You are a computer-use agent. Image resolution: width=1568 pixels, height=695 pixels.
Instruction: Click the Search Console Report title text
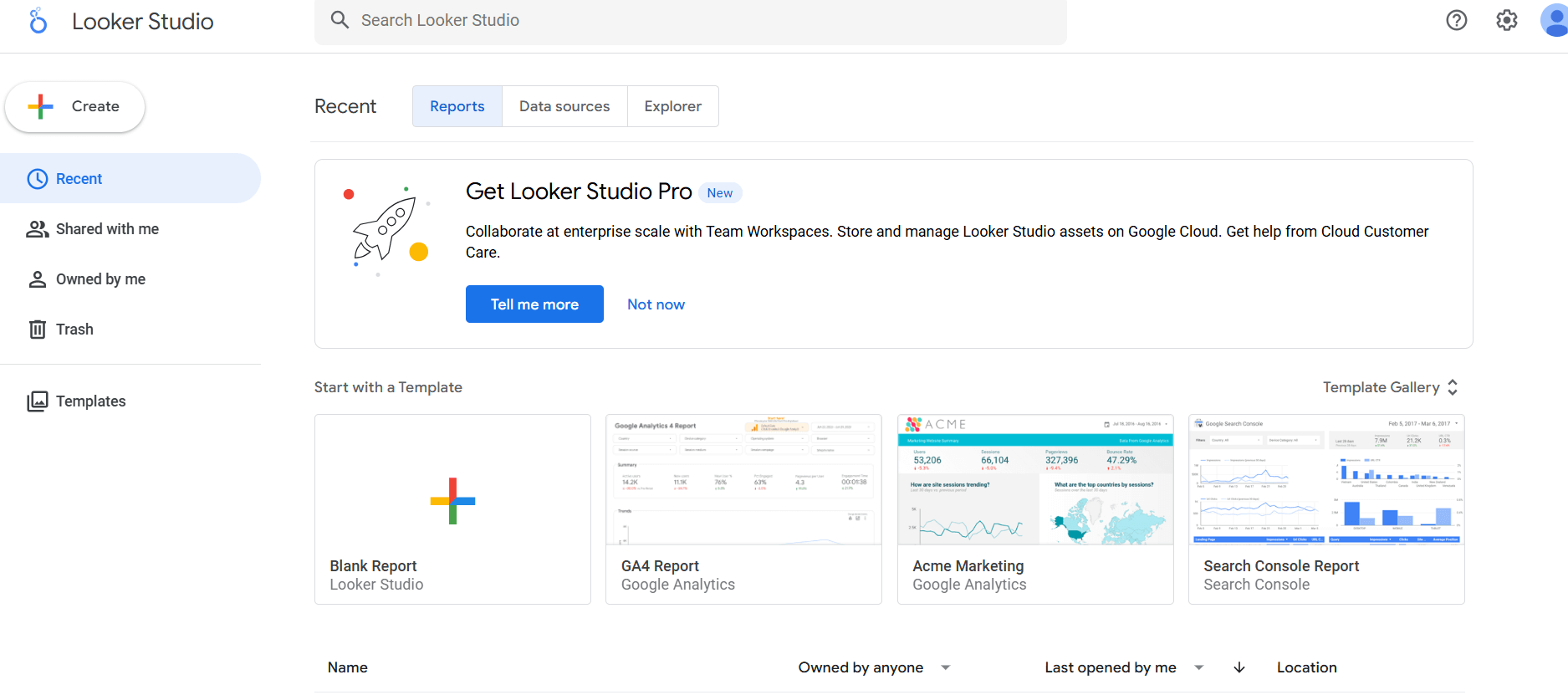(1281, 566)
